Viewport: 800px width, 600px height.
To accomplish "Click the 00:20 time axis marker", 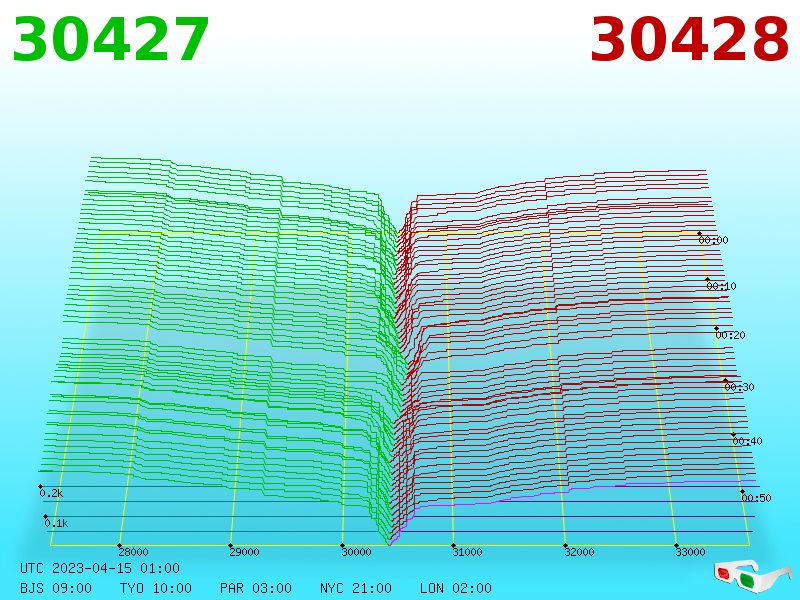I will 731,335.
